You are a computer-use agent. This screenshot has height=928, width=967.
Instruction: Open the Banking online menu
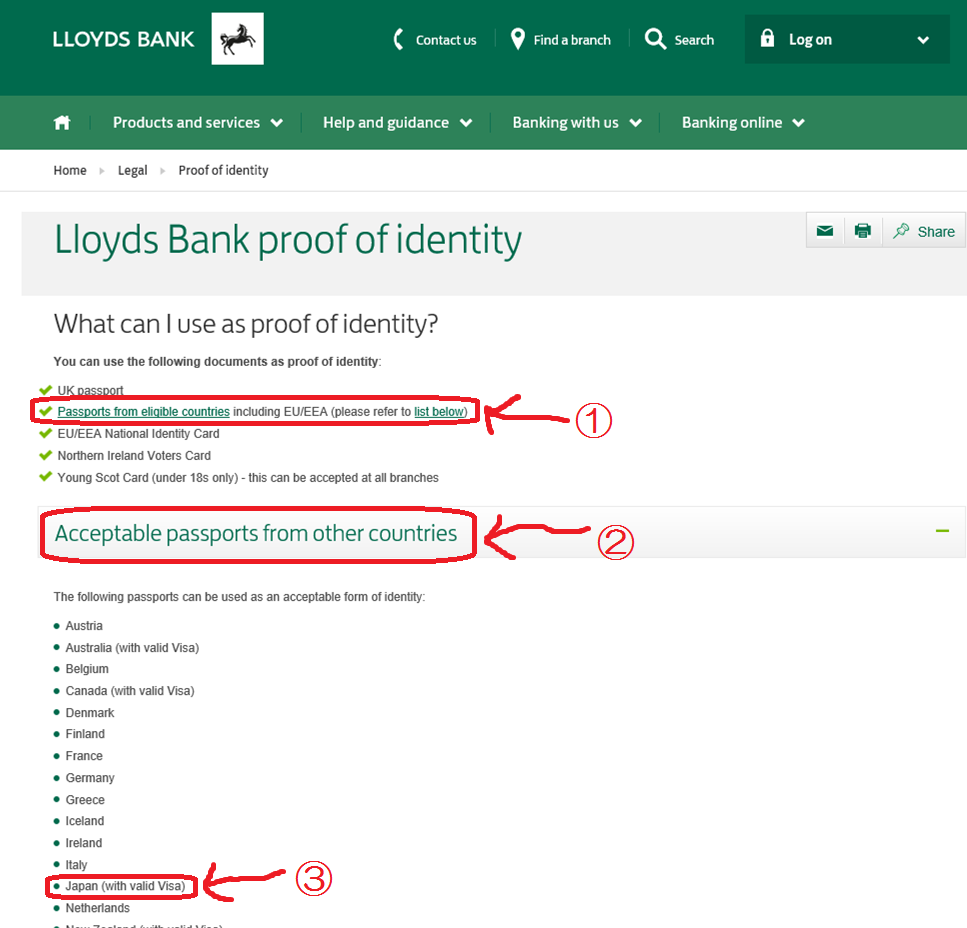(x=743, y=123)
